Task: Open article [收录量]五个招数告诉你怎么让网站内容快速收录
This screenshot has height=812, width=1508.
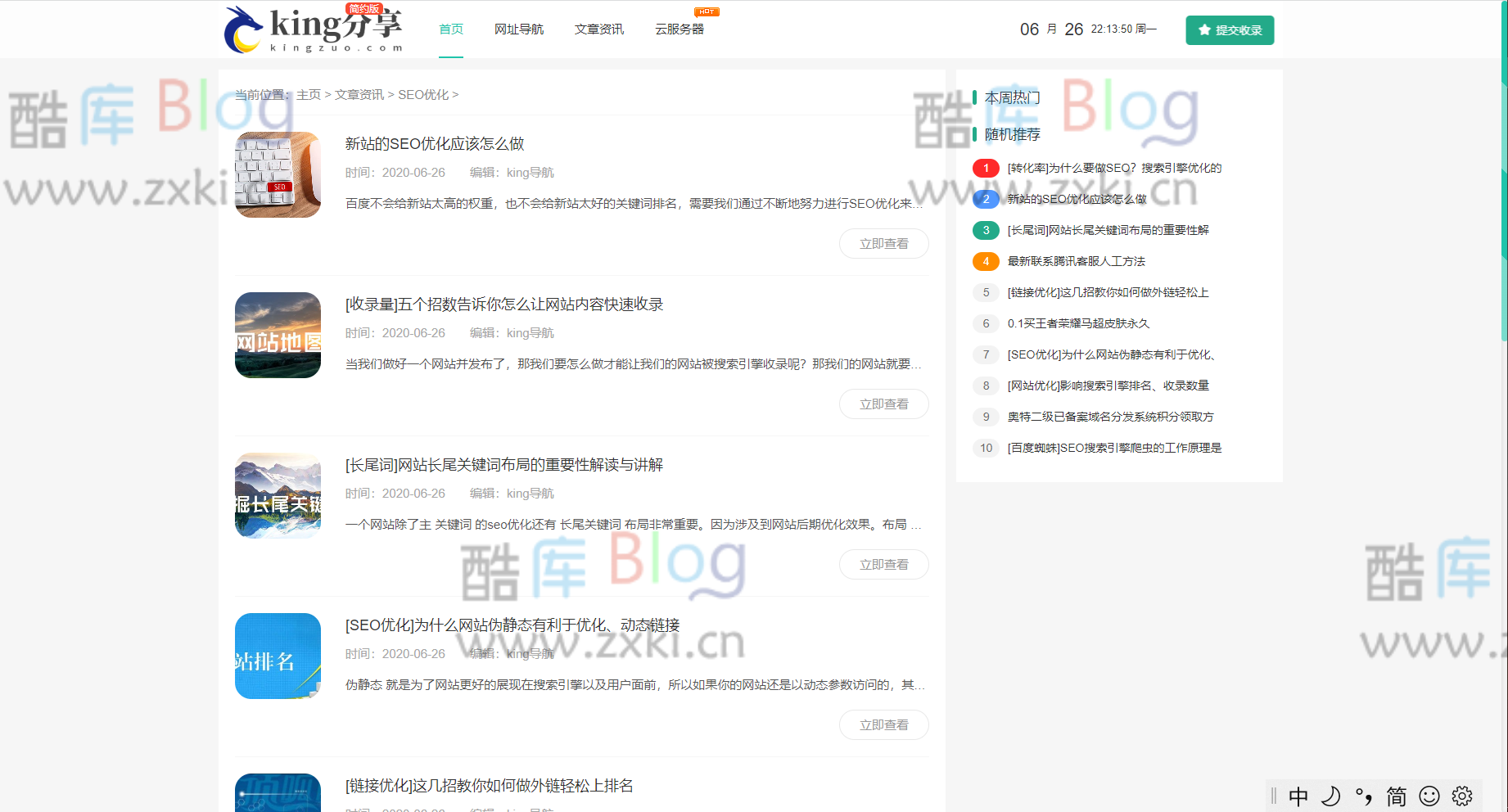Action: pos(503,304)
